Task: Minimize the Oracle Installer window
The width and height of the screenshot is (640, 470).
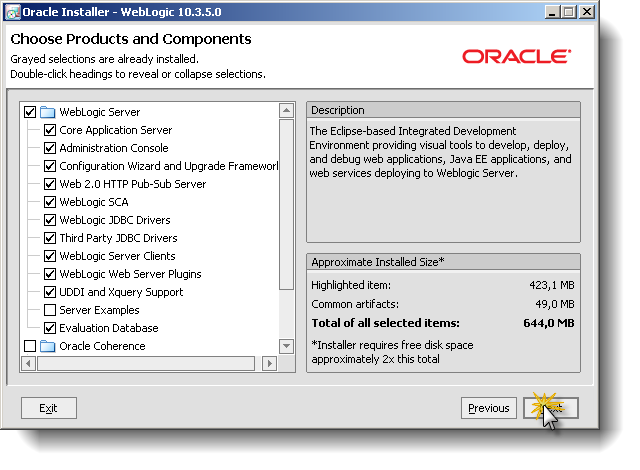Action: tap(552, 12)
